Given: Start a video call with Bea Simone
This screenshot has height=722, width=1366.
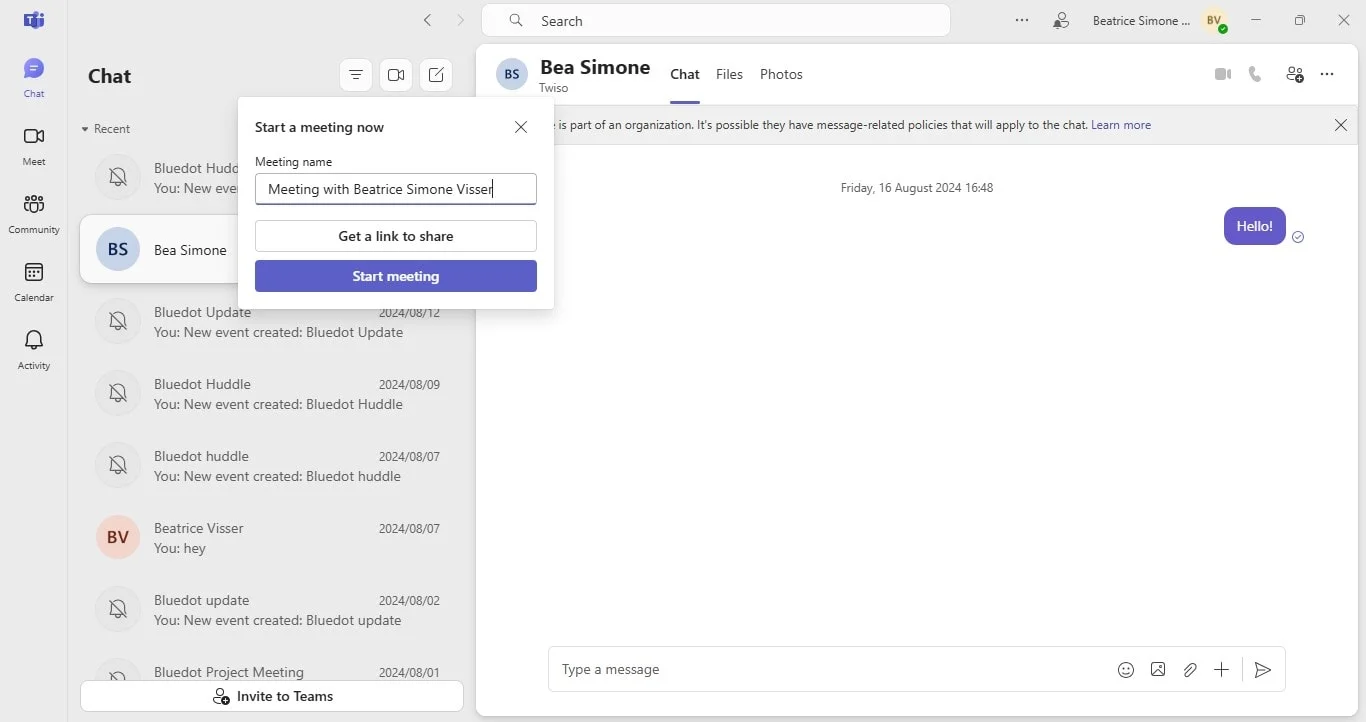Looking at the screenshot, I should click(x=1222, y=74).
